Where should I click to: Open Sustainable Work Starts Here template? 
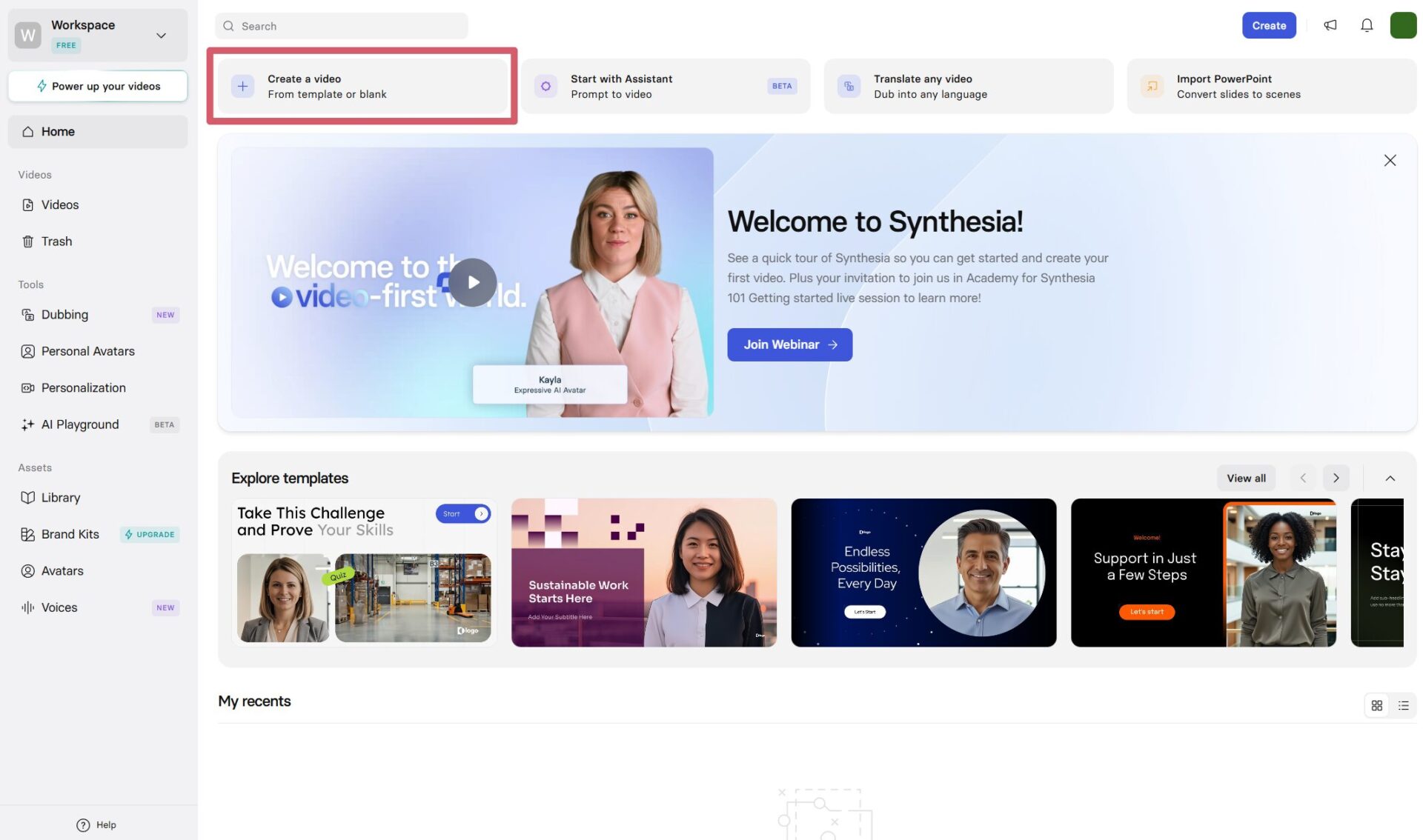pyautogui.click(x=644, y=573)
